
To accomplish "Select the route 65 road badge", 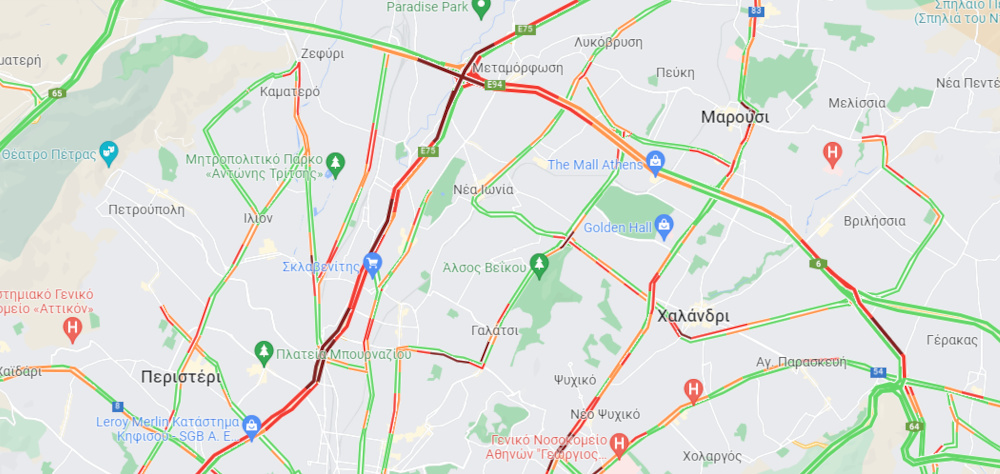I will pos(57,94).
